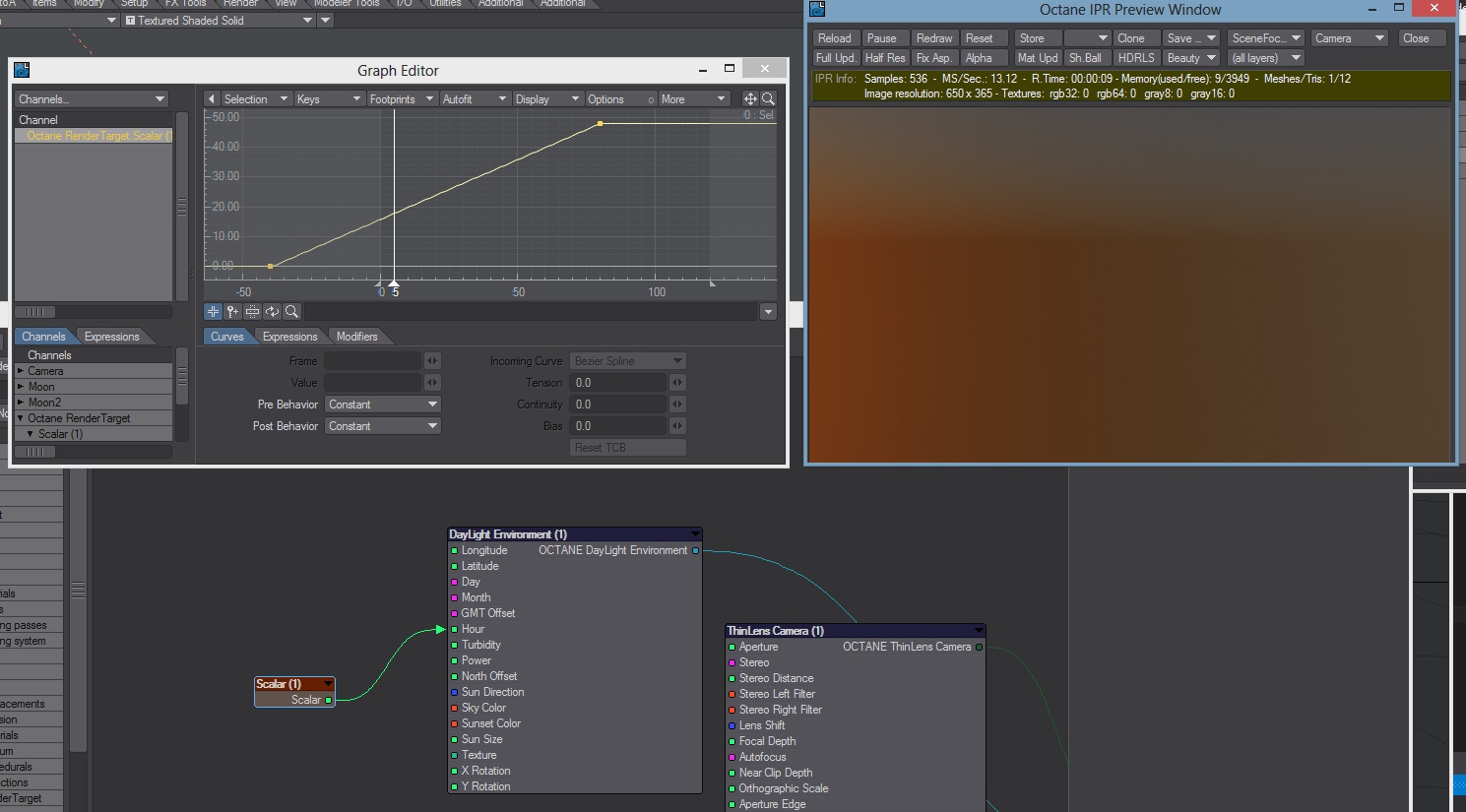Screen dimensions: 1466x812
Task: Toggle the Sh.Ball option
Action: 1086,58
